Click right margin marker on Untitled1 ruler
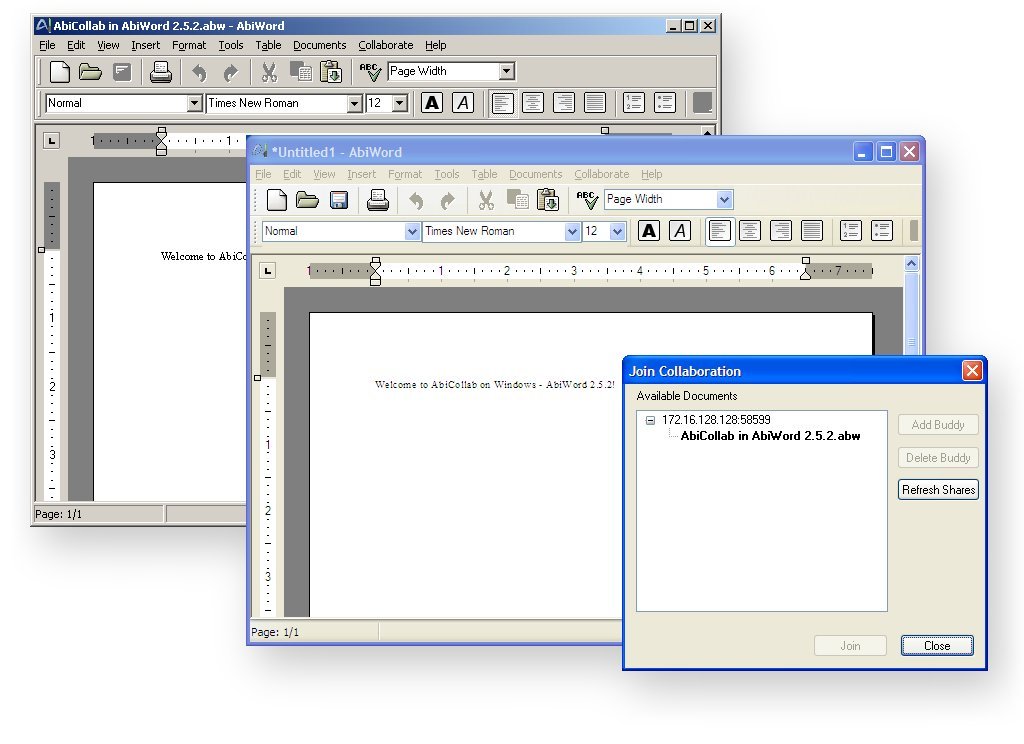This screenshot has height=744, width=1024. click(x=806, y=268)
